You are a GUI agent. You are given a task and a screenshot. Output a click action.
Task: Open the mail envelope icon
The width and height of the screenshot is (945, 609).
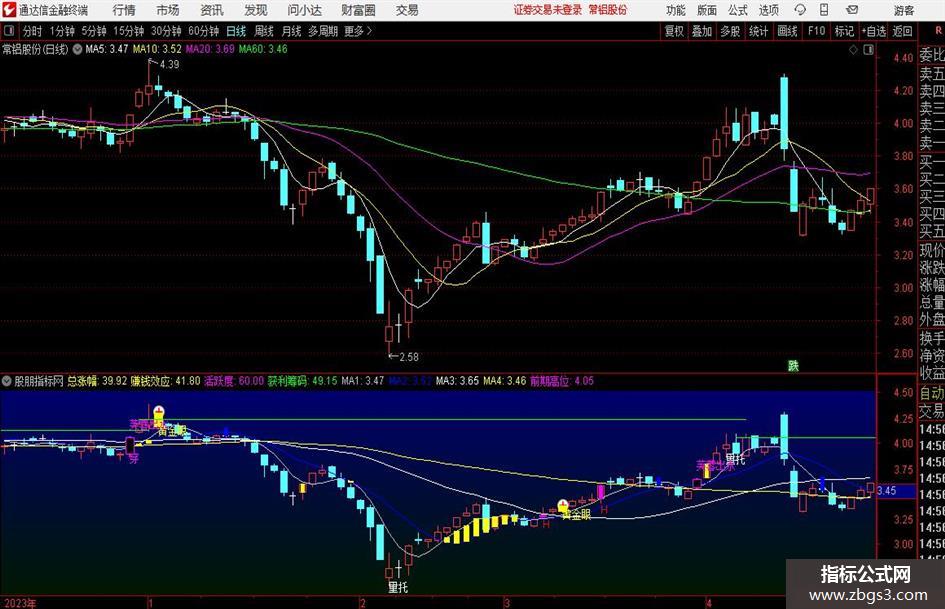[x=852, y=10]
